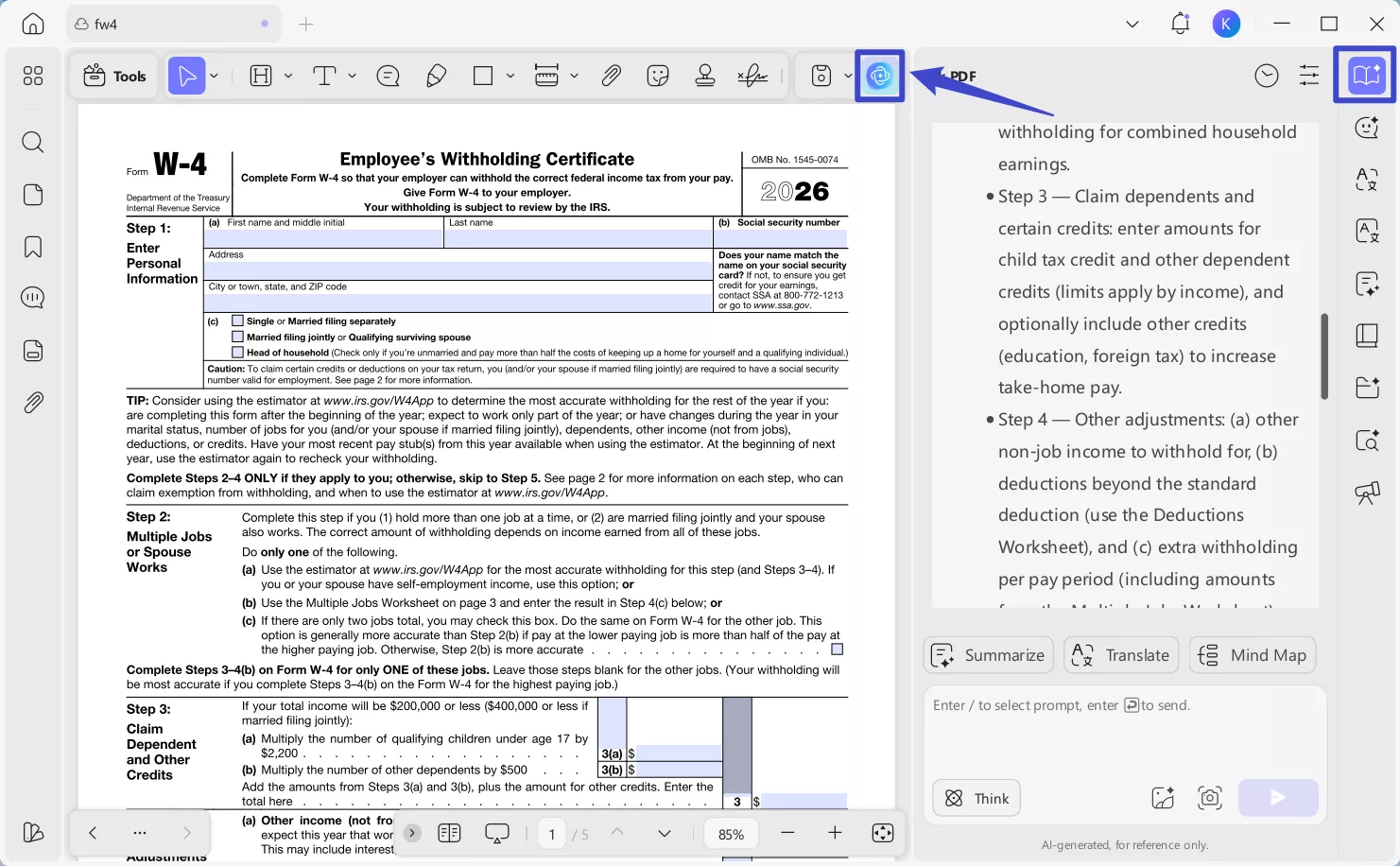Image resolution: width=1400 pixels, height=866 pixels.
Task: Click the Summarize button
Action: [x=988, y=655]
